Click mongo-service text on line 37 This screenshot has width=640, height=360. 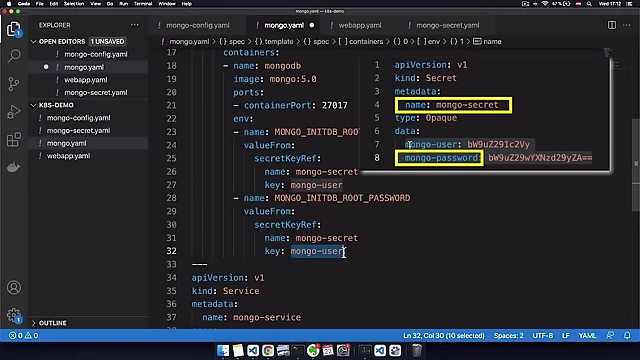(x=267, y=317)
